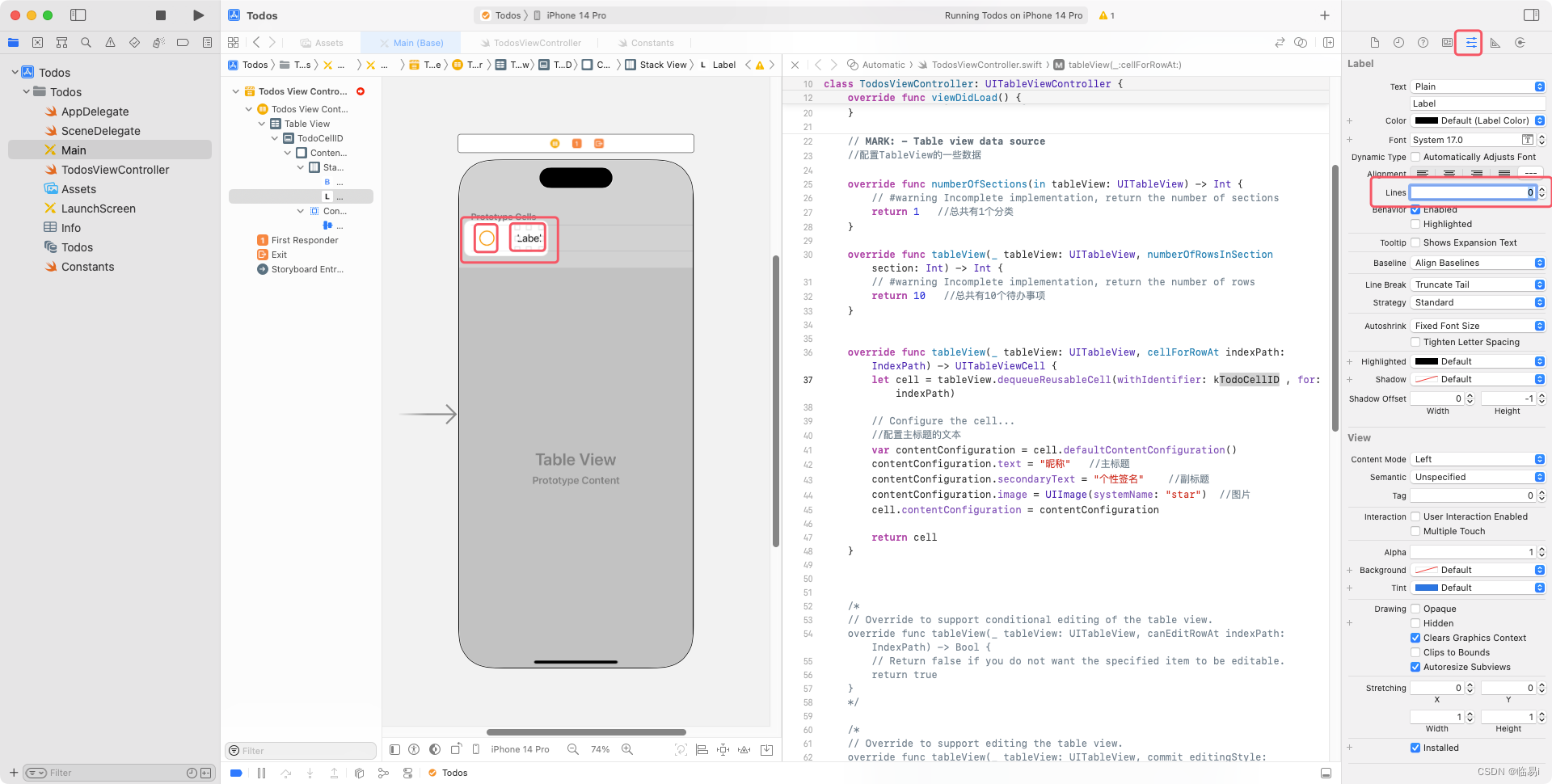The height and width of the screenshot is (784, 1552).
Task: Click the label Color swatch
Action: [x=1426, y=120]
